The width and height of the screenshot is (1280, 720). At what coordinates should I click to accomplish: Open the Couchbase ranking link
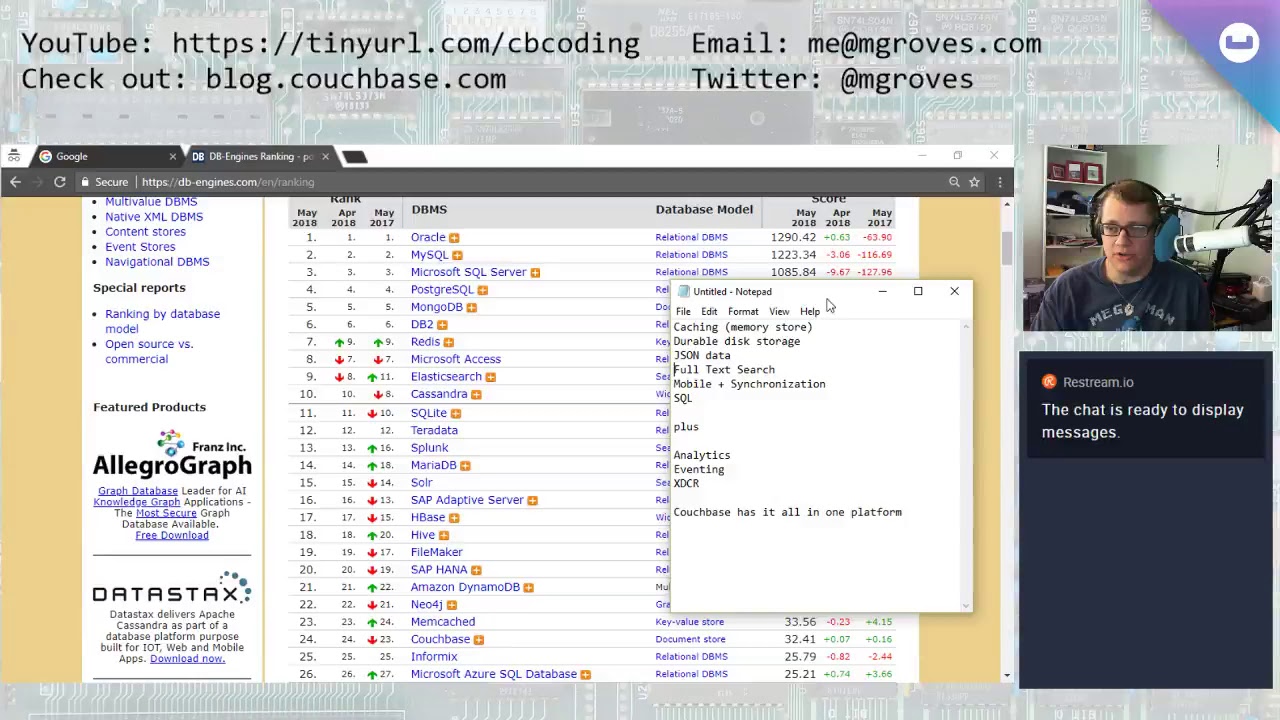coord(440,639)
